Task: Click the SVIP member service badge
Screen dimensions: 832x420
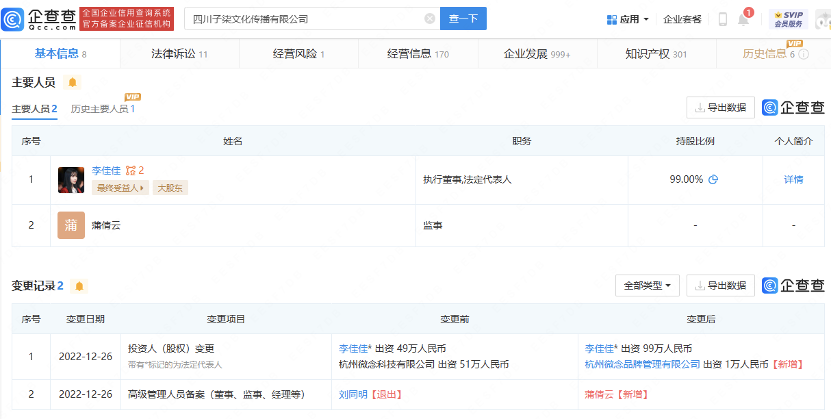Action: pos(792,18)
